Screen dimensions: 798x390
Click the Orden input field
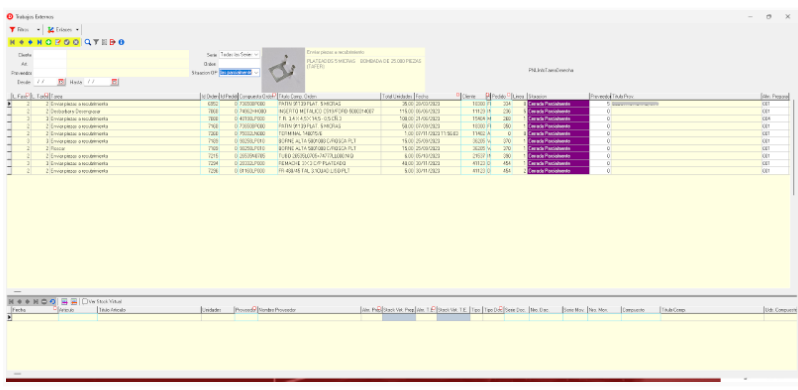pyautogui.click(x=239, y=64)
